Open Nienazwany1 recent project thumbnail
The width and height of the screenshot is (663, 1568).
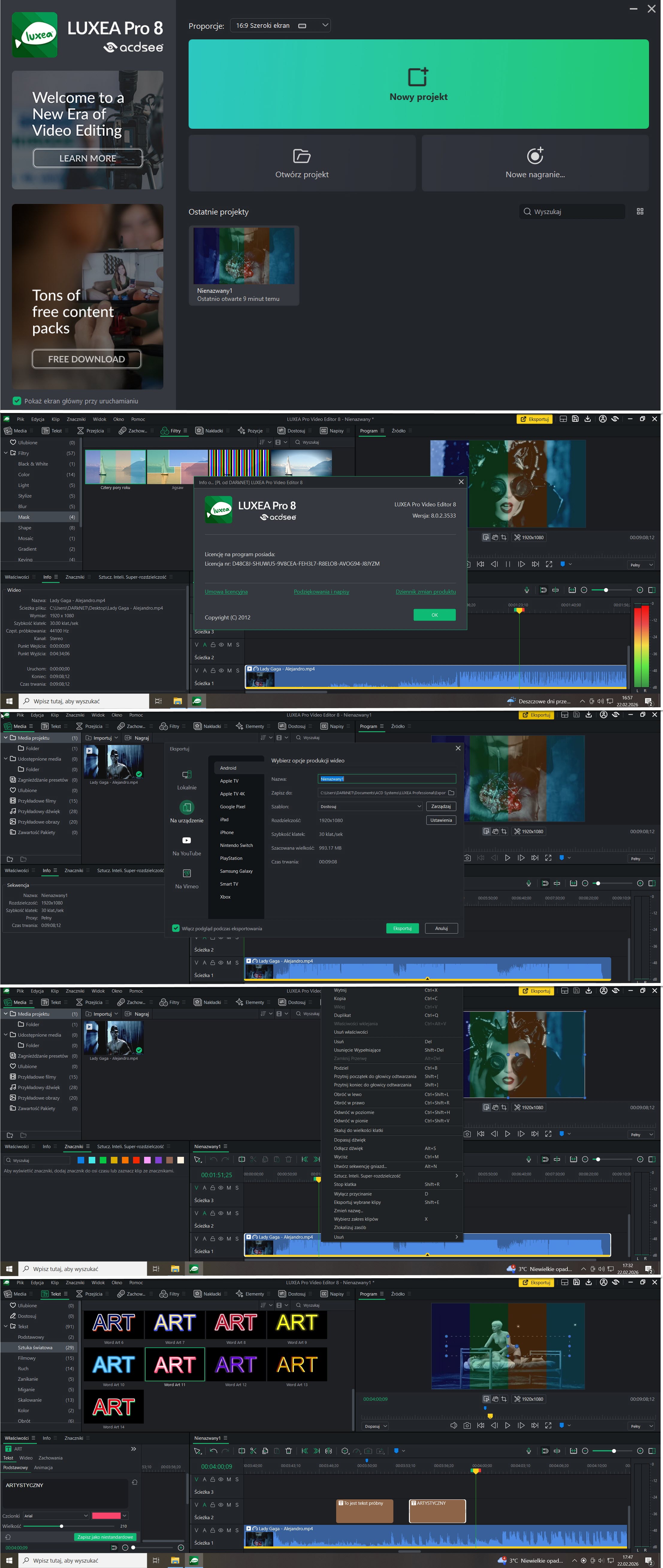click(x=243, y=256)
